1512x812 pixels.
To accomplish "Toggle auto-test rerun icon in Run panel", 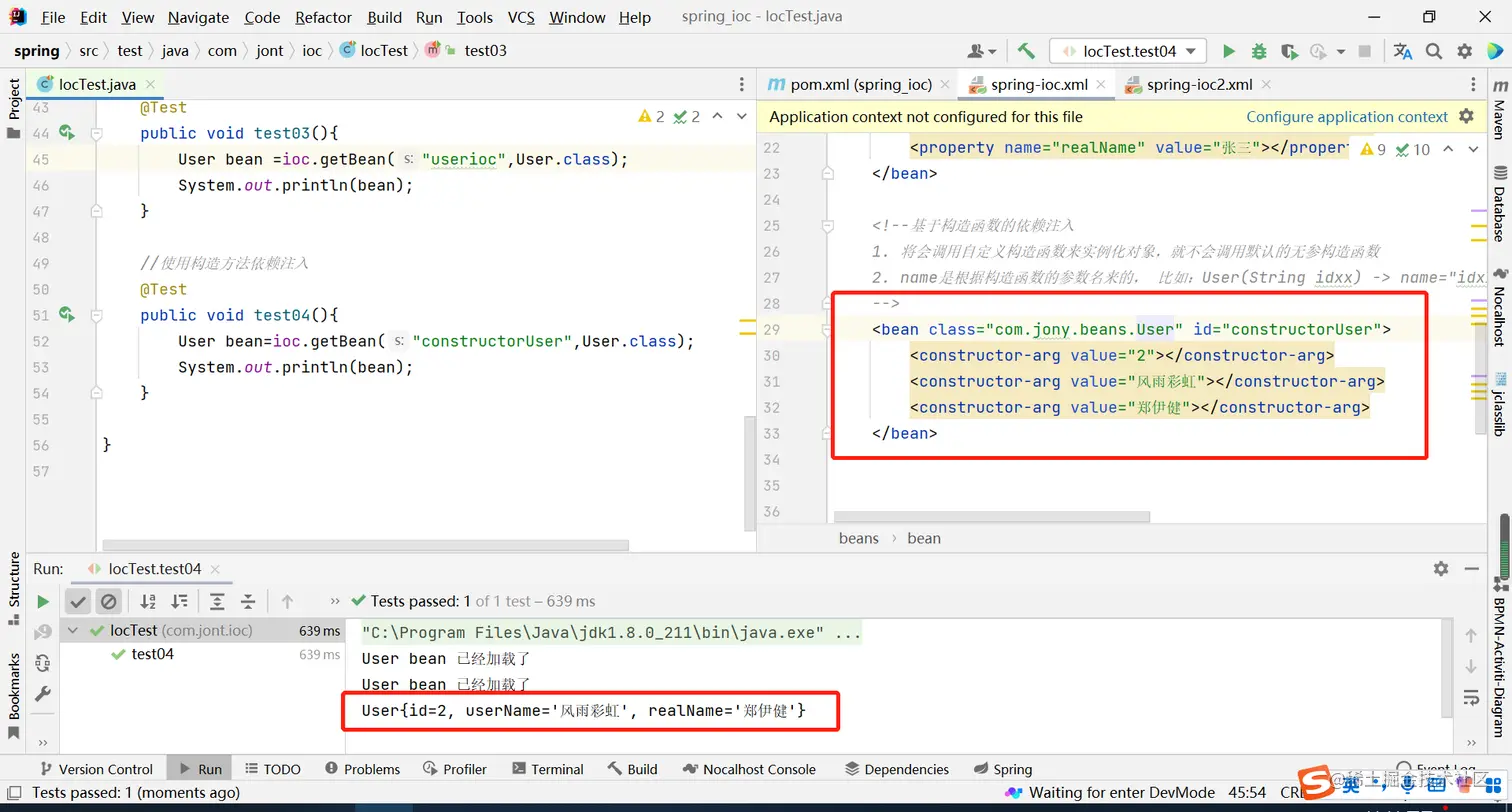I will 43,663.
